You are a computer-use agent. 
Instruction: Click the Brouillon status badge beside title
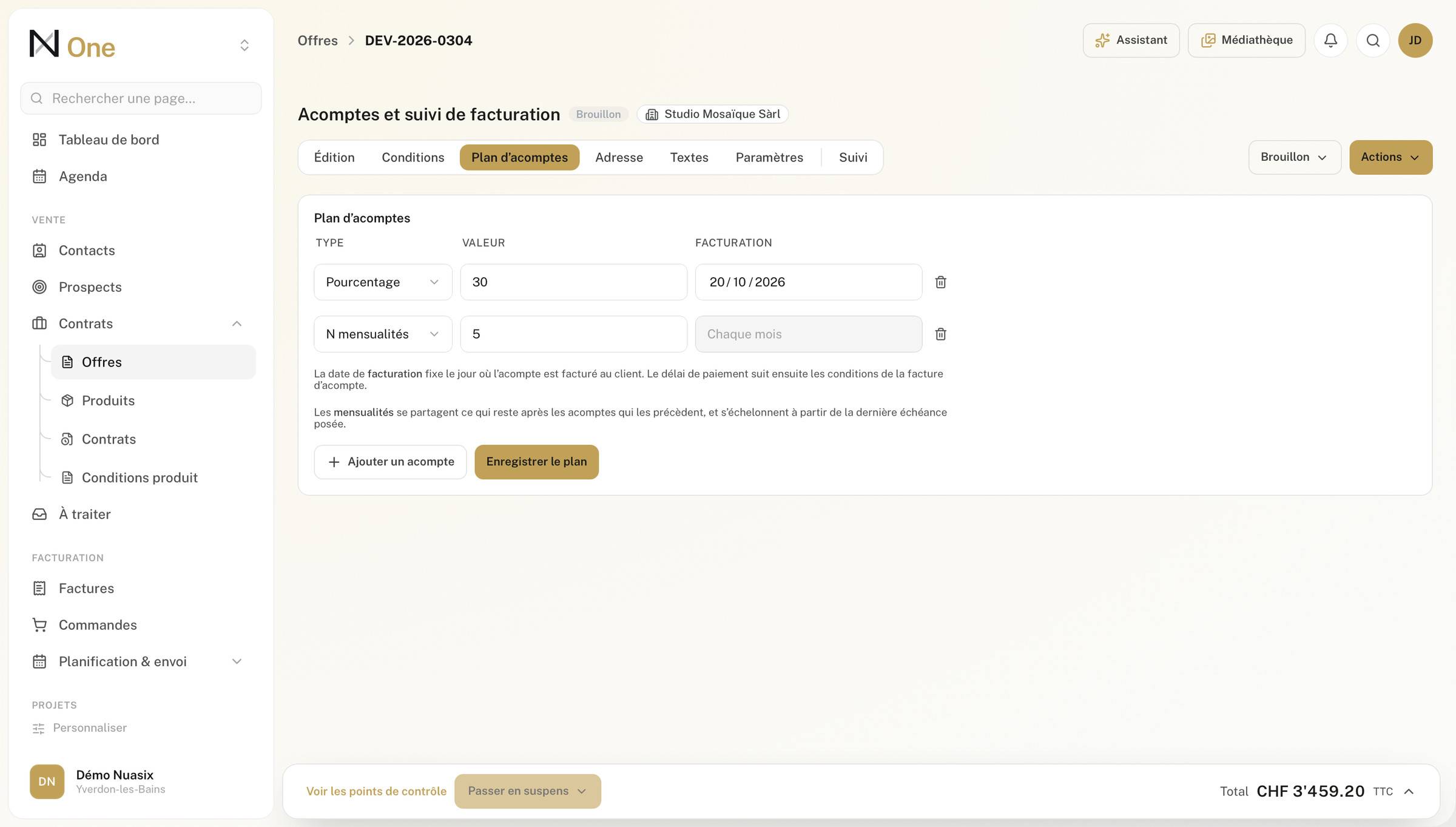pos(598,114)
